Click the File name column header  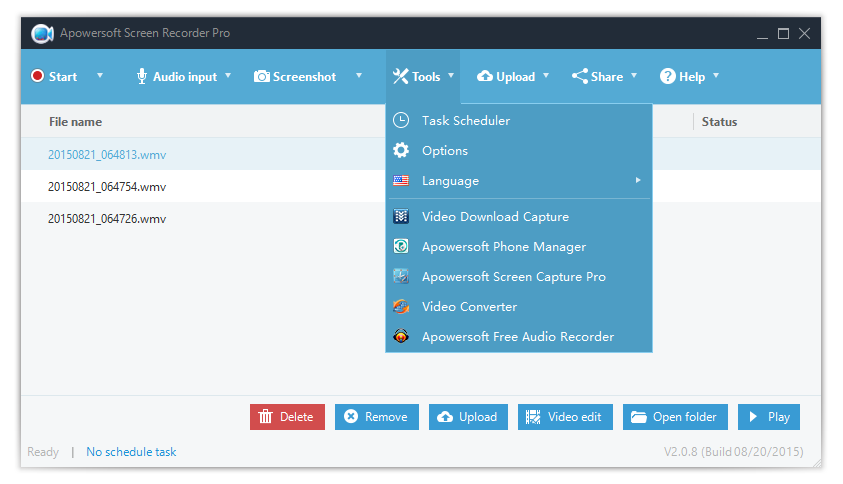(75, 122)
